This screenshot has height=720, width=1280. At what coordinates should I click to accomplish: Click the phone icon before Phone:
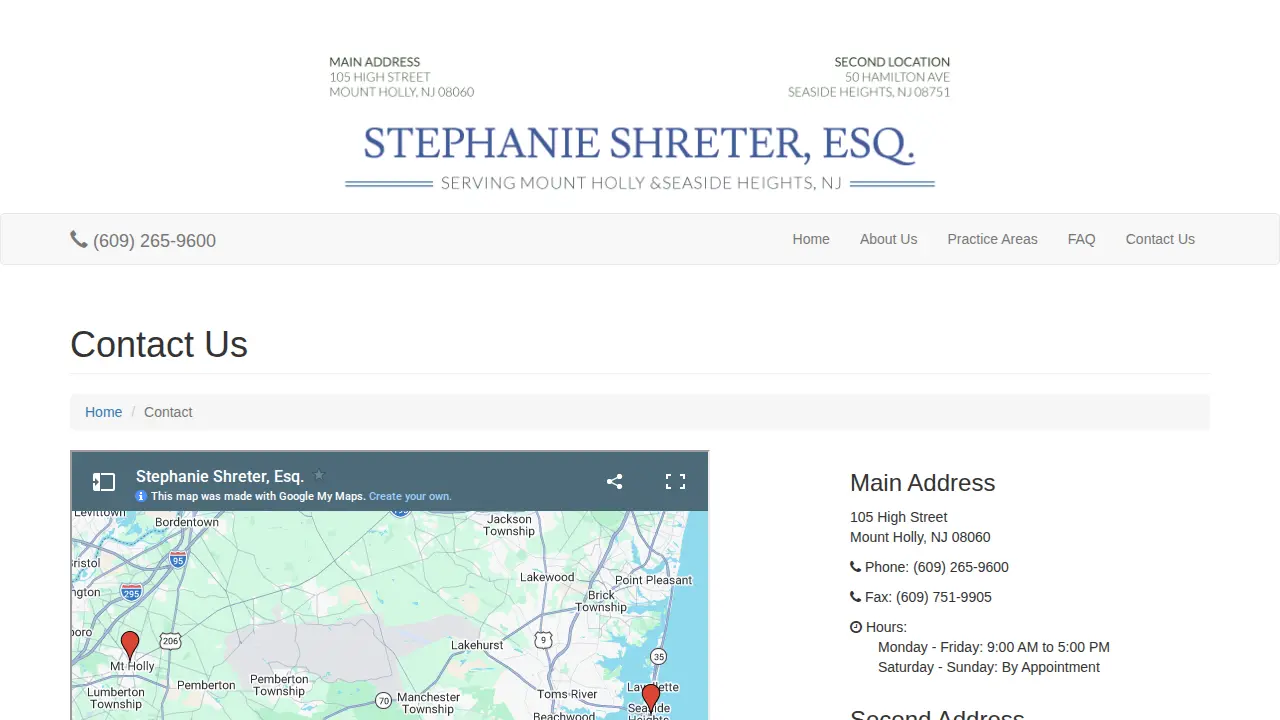pos(855,567)
